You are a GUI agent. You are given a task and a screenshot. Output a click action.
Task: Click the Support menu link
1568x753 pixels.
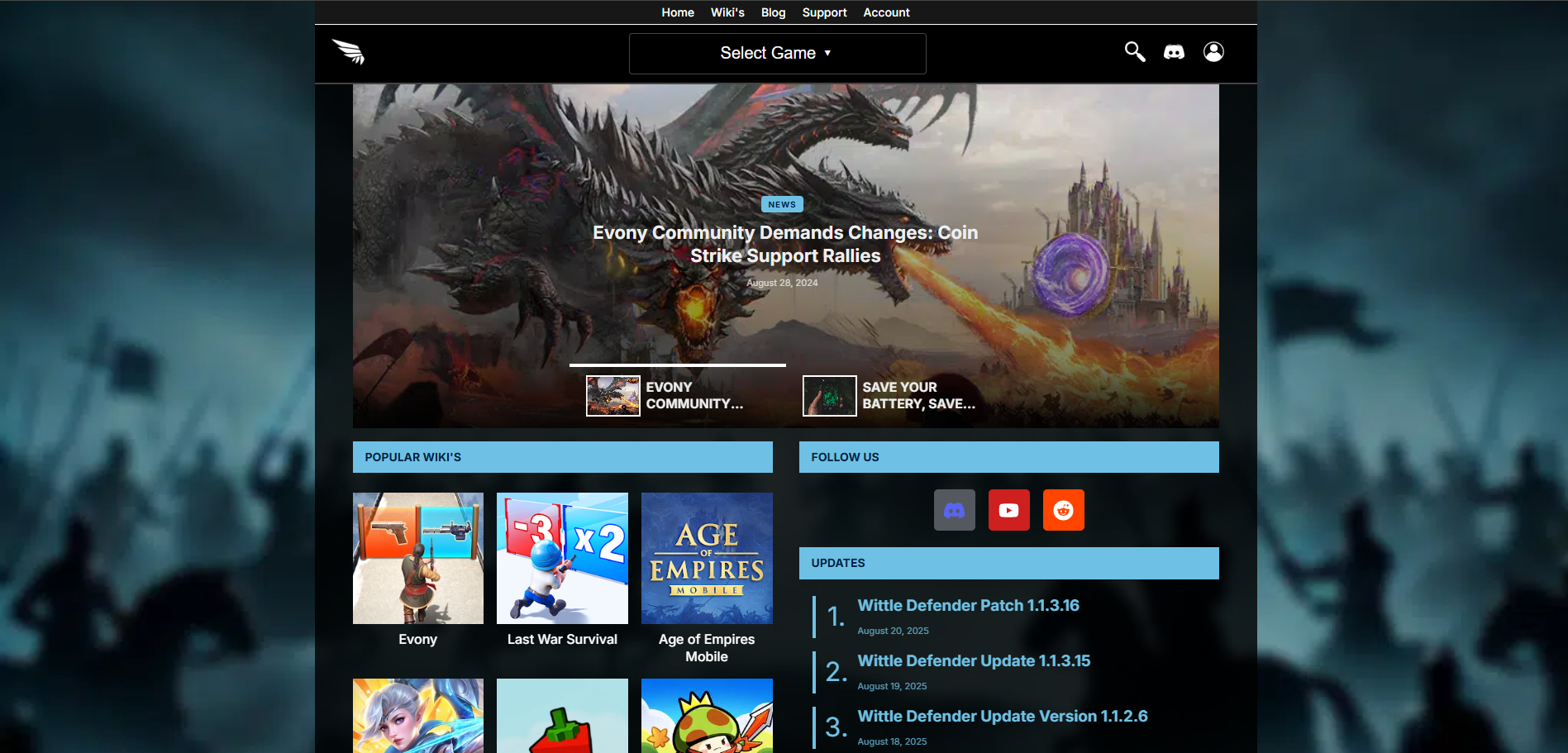tap(824, 12)
